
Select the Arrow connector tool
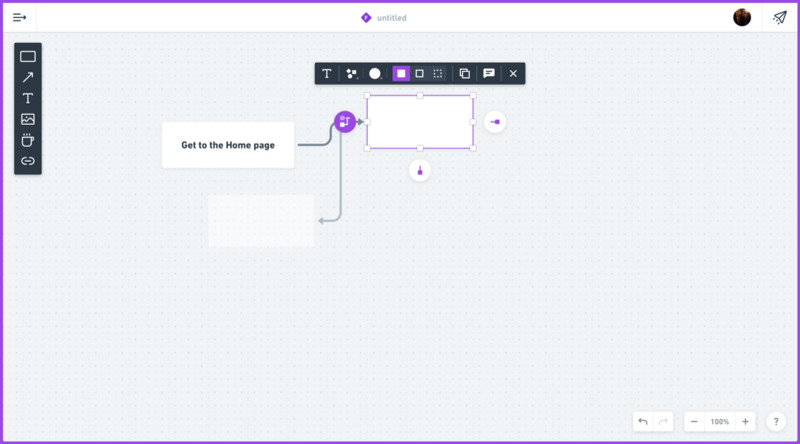pos(28,77)
